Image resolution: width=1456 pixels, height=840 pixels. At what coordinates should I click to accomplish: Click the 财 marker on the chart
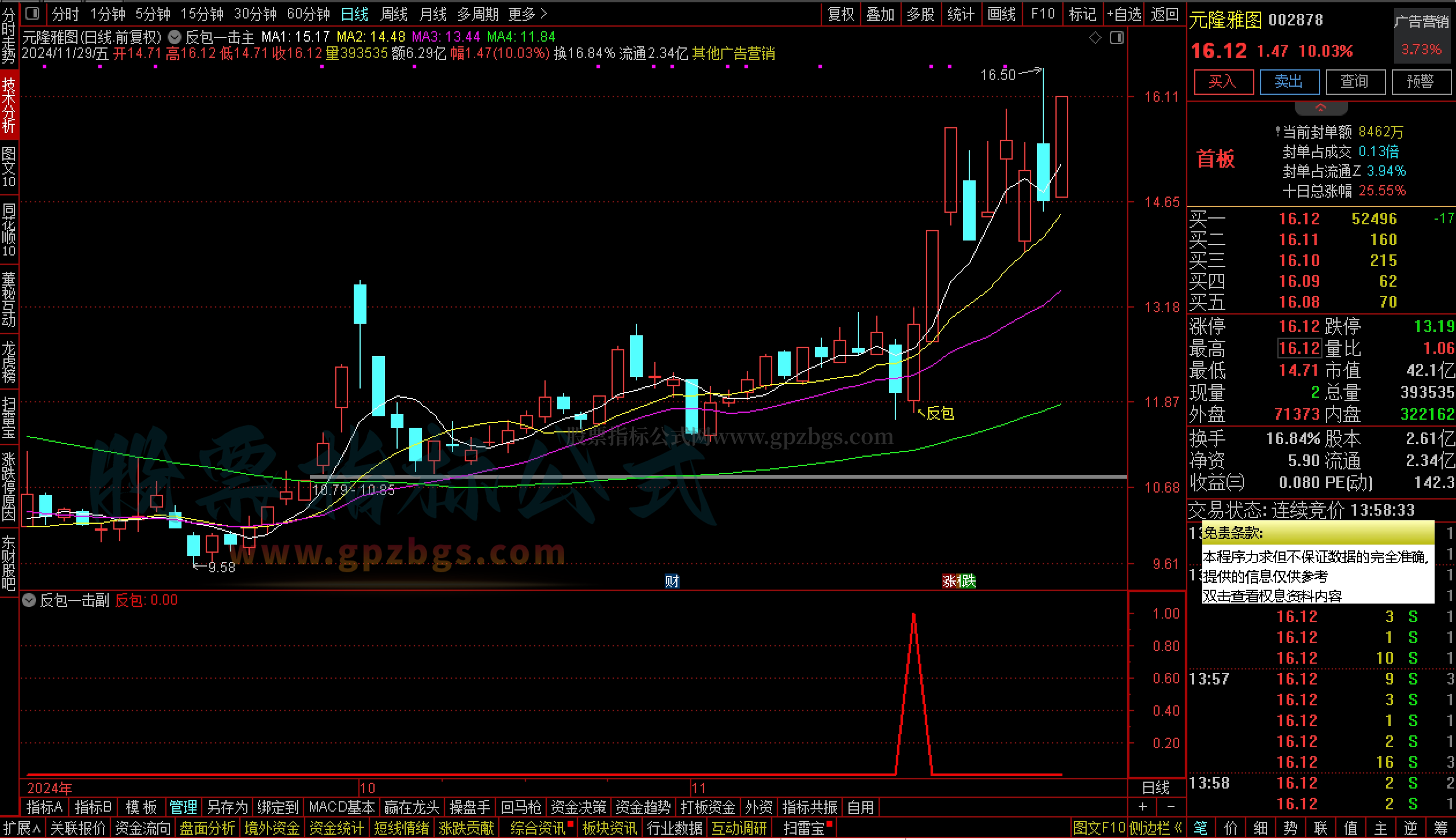(671, 581)
